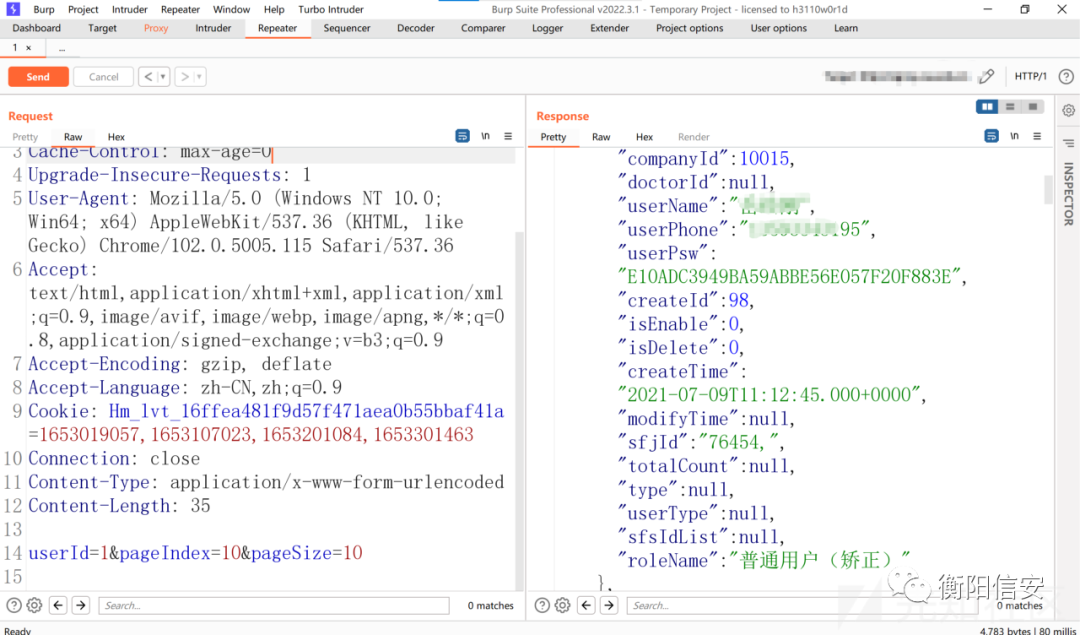The height and width of the screenshot is (635, 1080).
Task: Click the Request search field
Action: [x=274, y=605]
